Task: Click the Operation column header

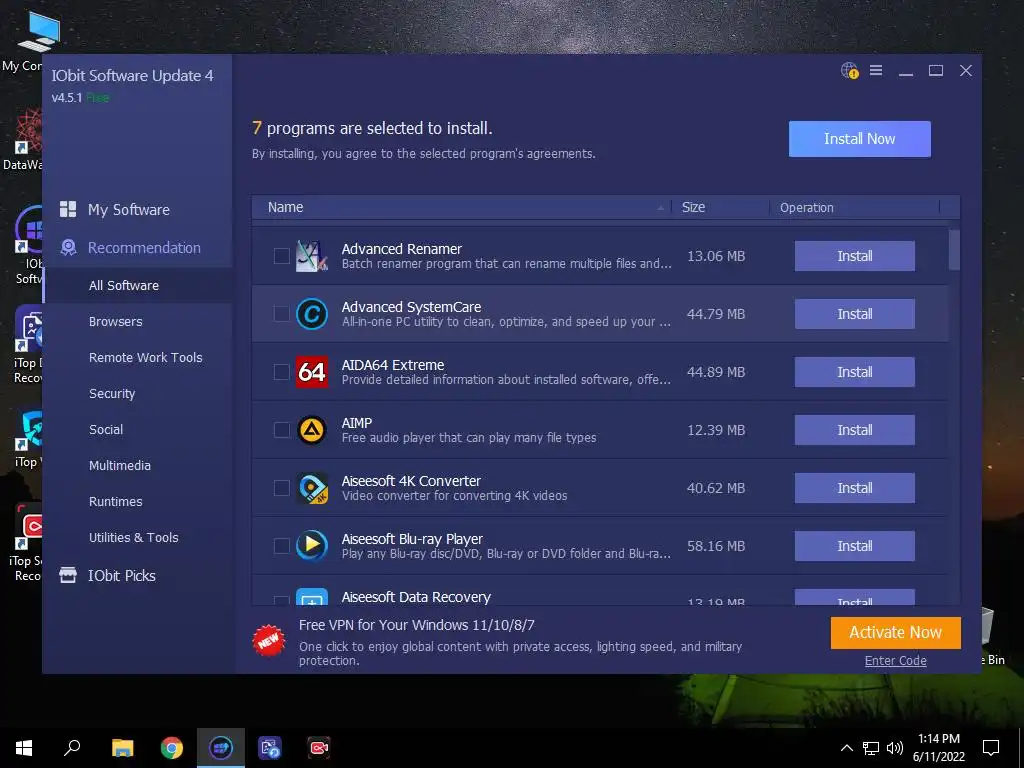Action: click(854, 207)
